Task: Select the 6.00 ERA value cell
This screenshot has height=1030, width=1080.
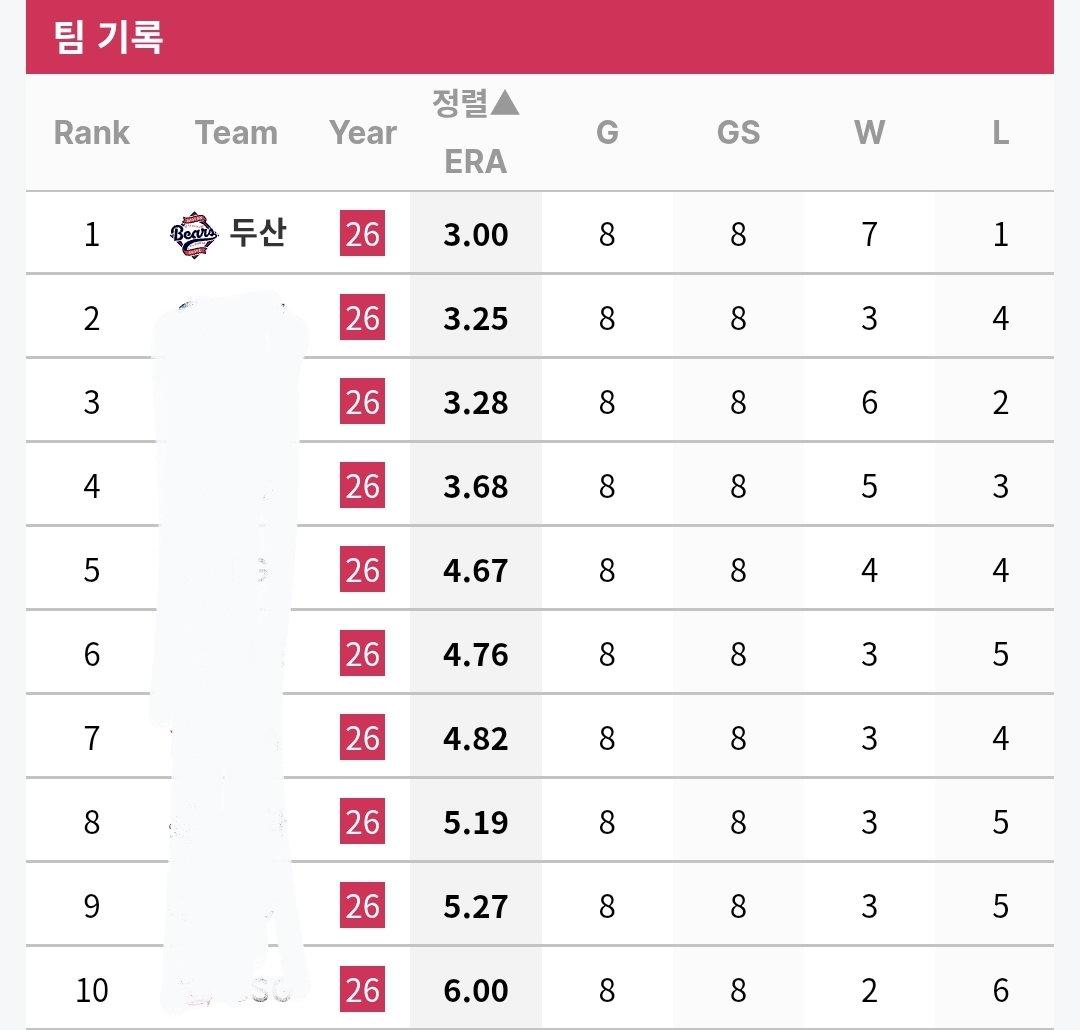Action: [475, 990]
